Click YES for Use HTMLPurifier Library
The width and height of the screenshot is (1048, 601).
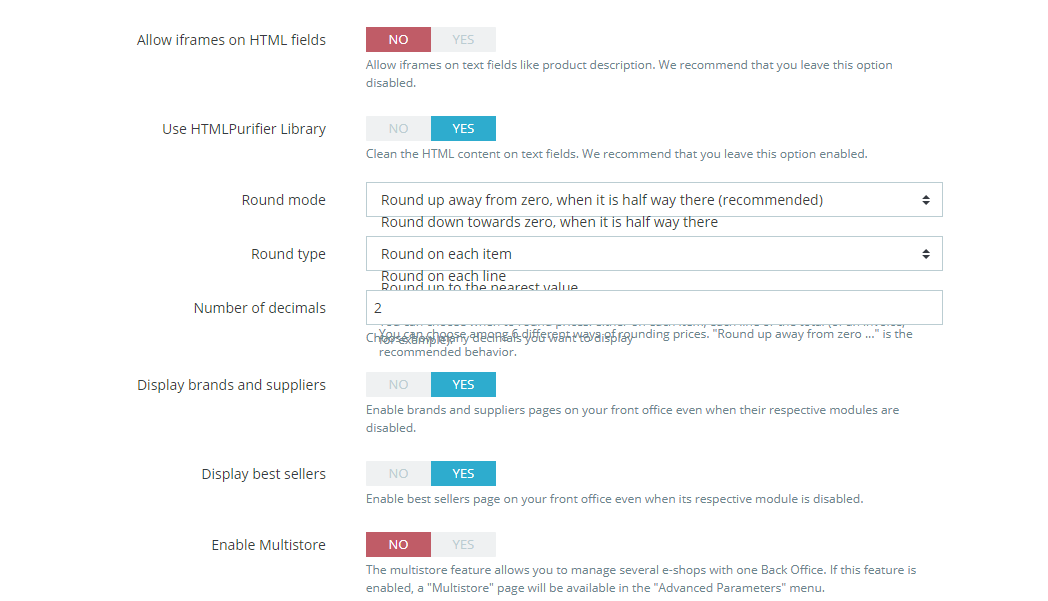click(463, 129)
